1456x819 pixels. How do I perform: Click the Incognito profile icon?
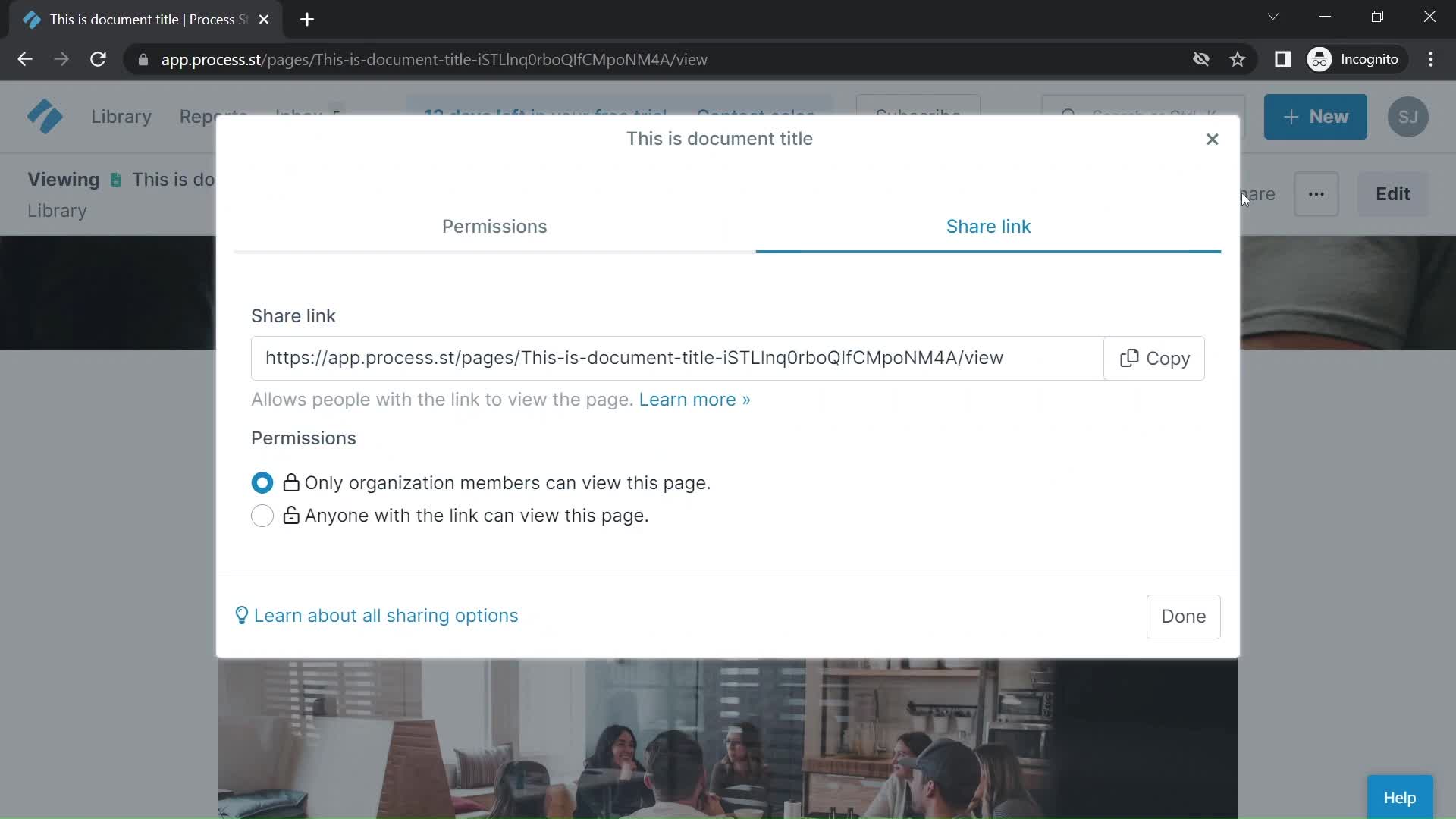(1320, 59)
